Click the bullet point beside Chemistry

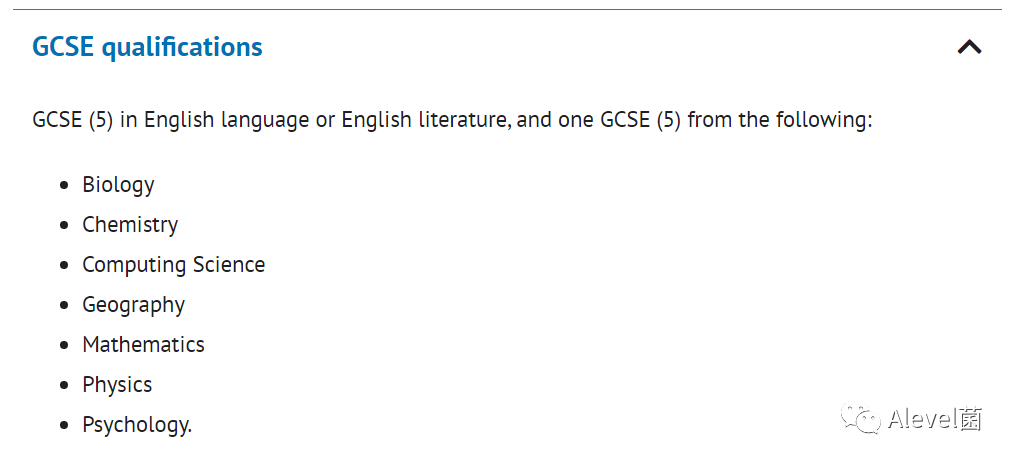tap(63, 226)
